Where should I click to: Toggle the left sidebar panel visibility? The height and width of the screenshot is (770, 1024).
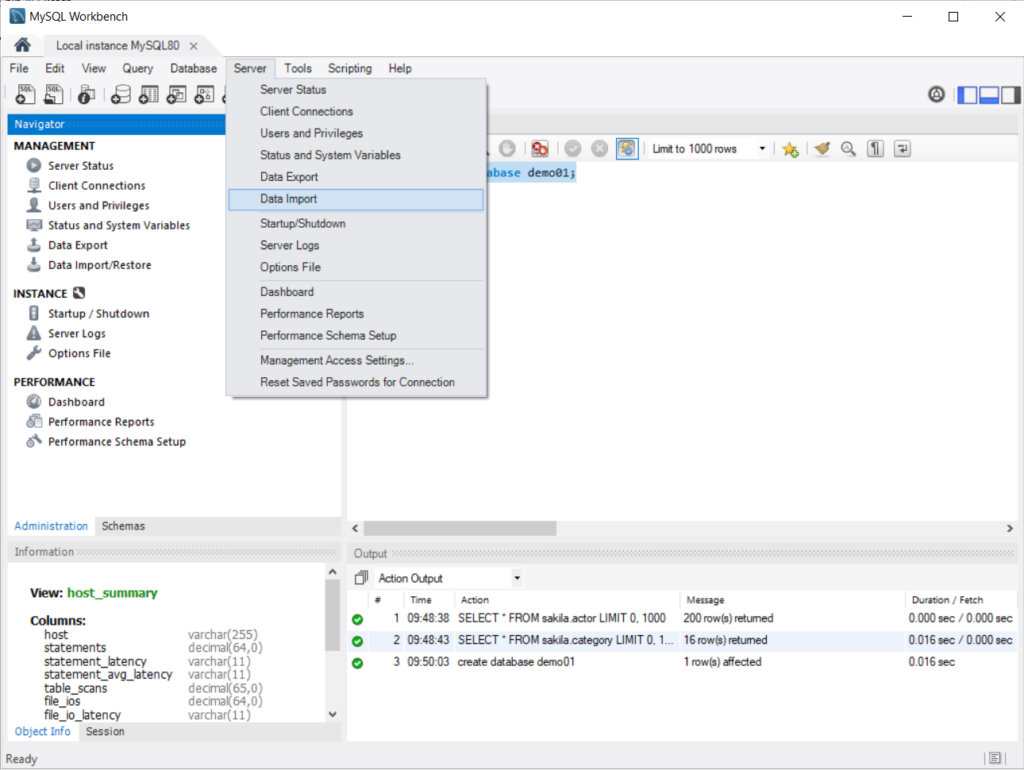(967, 95)
